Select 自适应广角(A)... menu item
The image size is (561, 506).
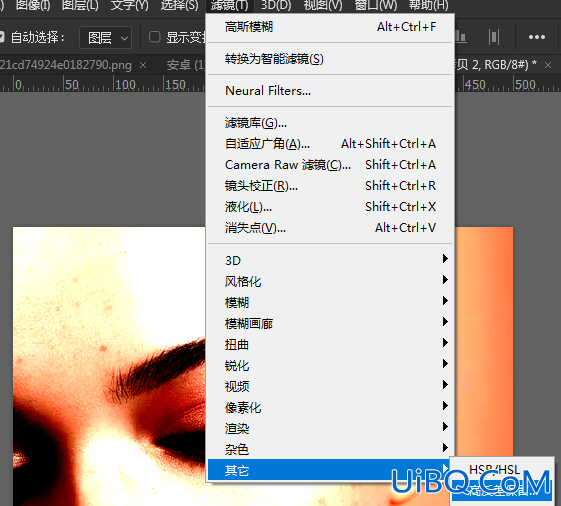330,144
